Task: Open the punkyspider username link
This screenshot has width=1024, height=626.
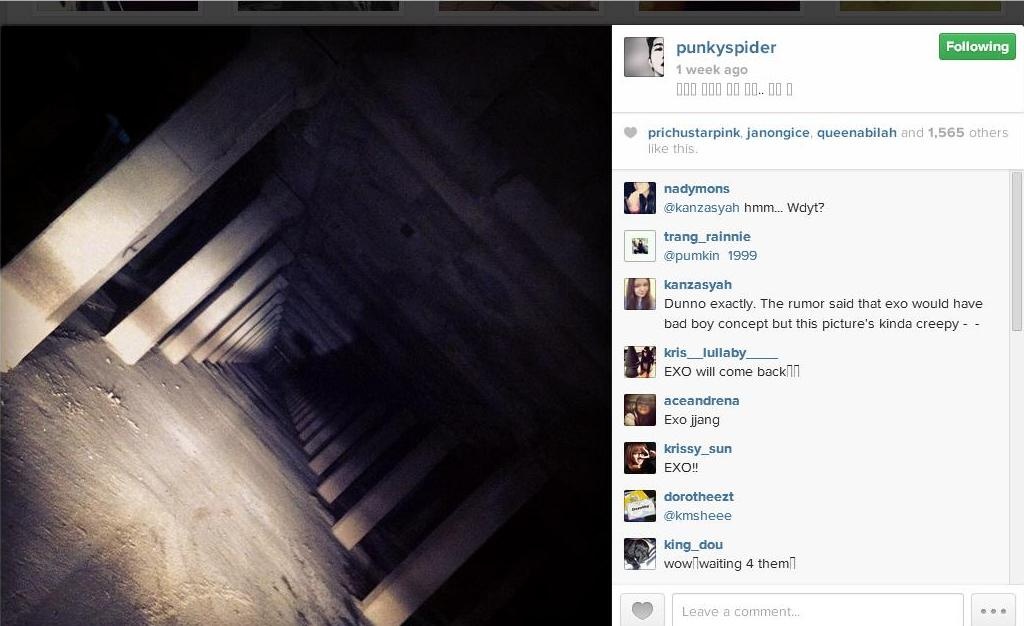Action: tap(726, 47)
